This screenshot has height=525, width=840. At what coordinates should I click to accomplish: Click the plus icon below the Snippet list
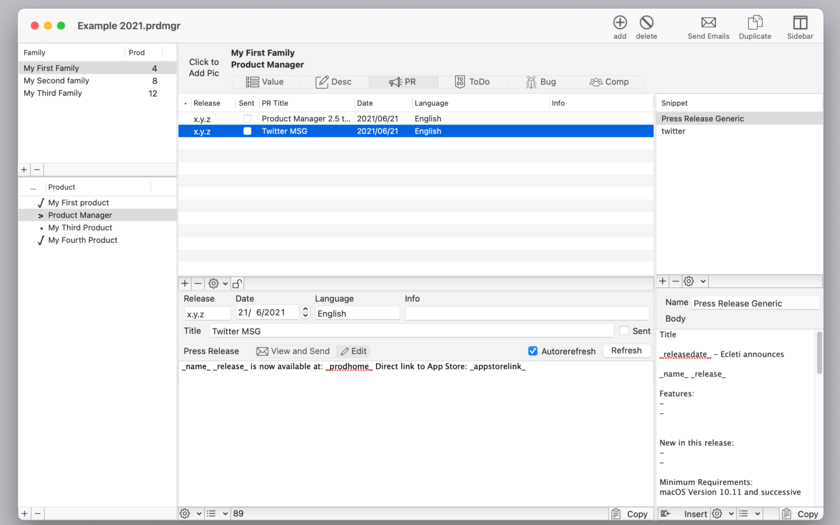[663, 281]
